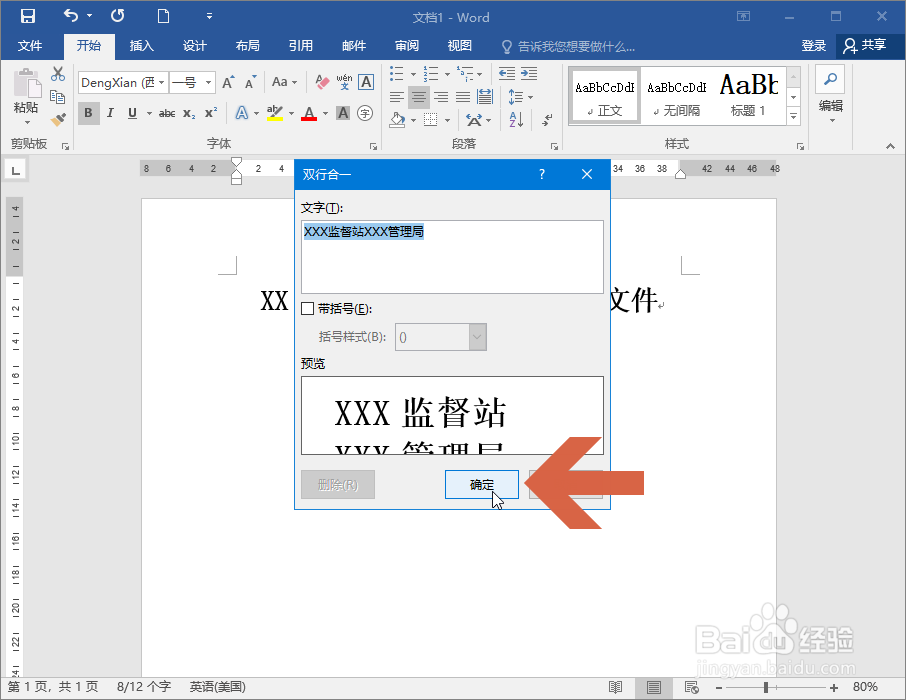Viewport: 906px width, 700px height.
Task: Open the 编辑 find menu
Action: (x=830, y=95)
